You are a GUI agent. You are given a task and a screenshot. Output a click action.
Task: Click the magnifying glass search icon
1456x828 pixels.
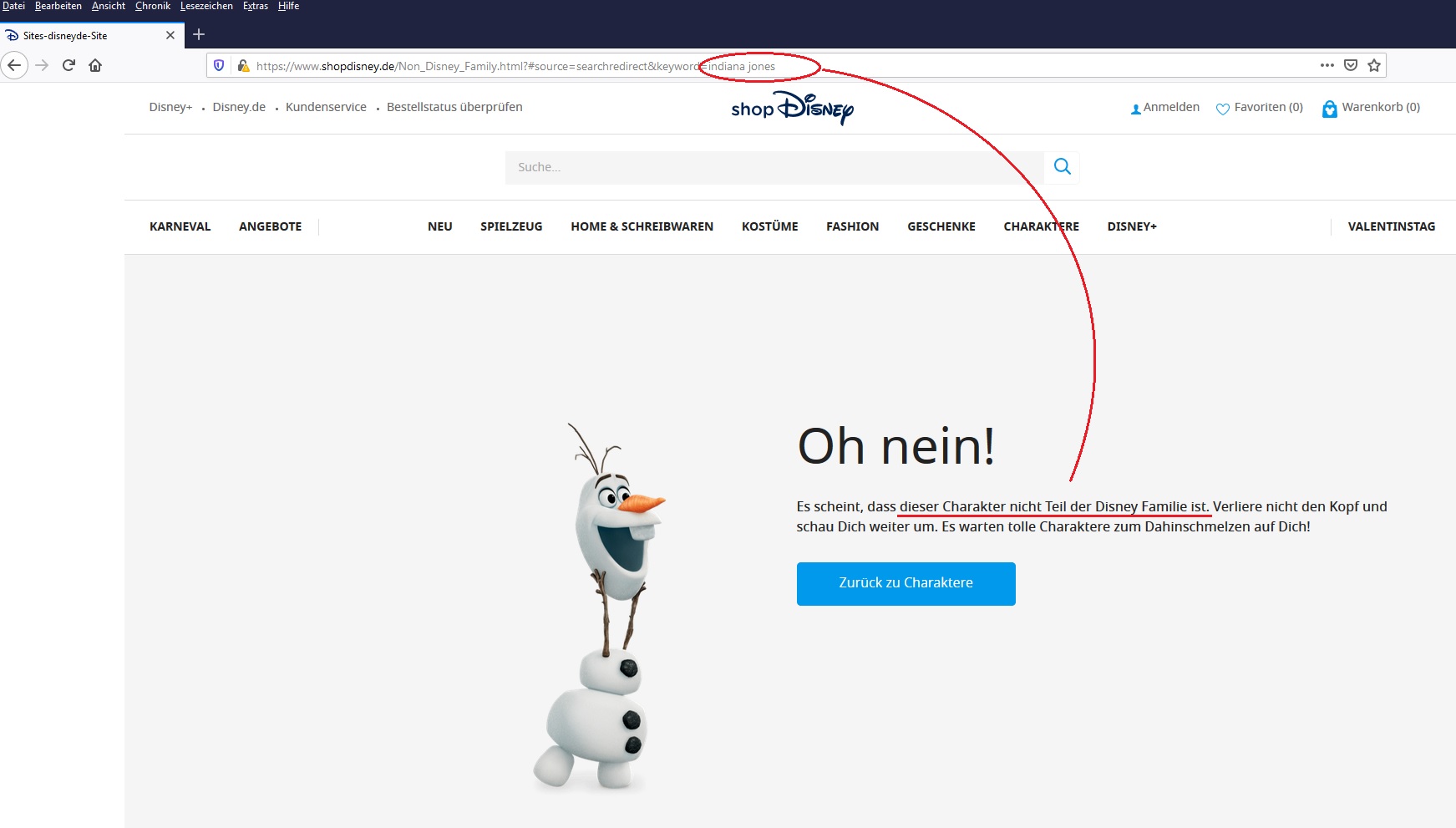pos(1062,167)
